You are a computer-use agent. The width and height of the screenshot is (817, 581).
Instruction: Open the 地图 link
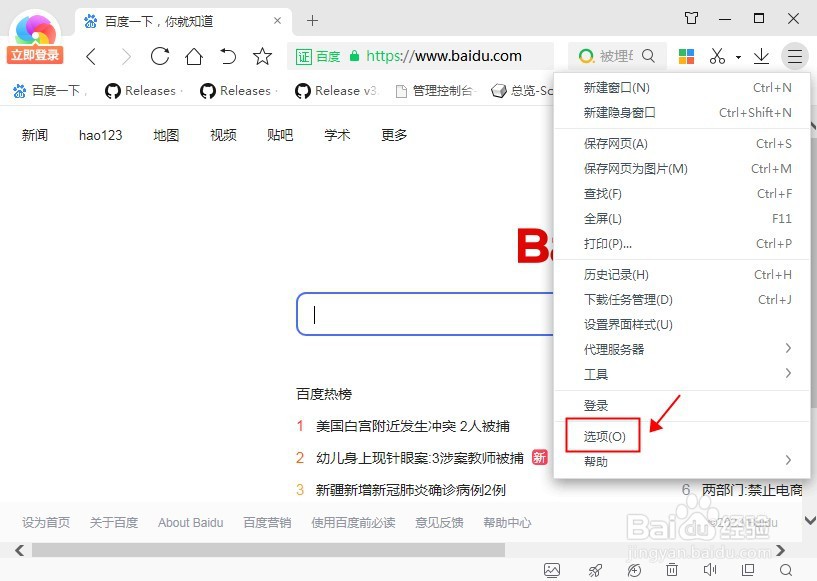click(166, 135)
